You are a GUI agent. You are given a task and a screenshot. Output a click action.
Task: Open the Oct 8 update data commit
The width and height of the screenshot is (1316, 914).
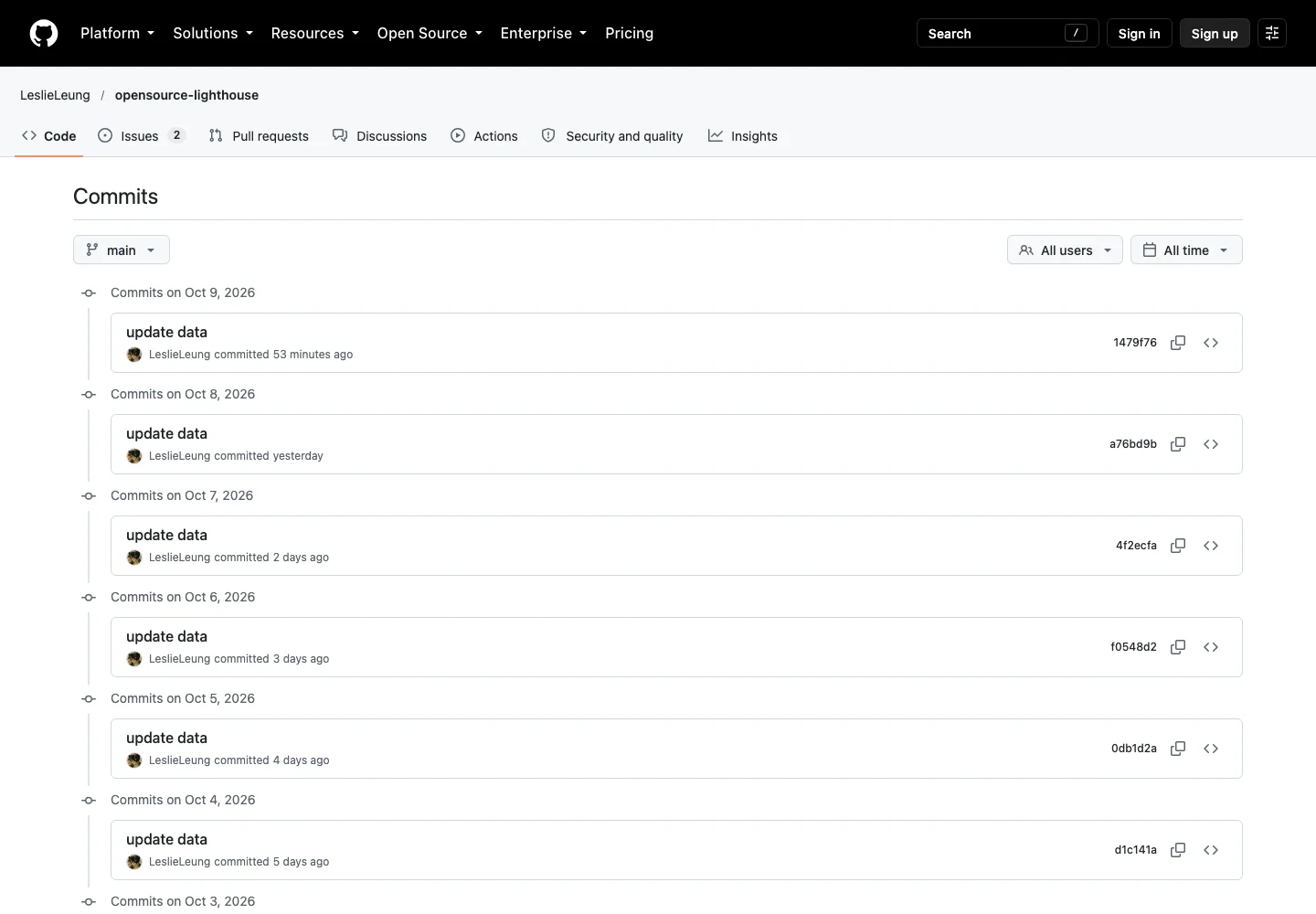pos(166,433)
